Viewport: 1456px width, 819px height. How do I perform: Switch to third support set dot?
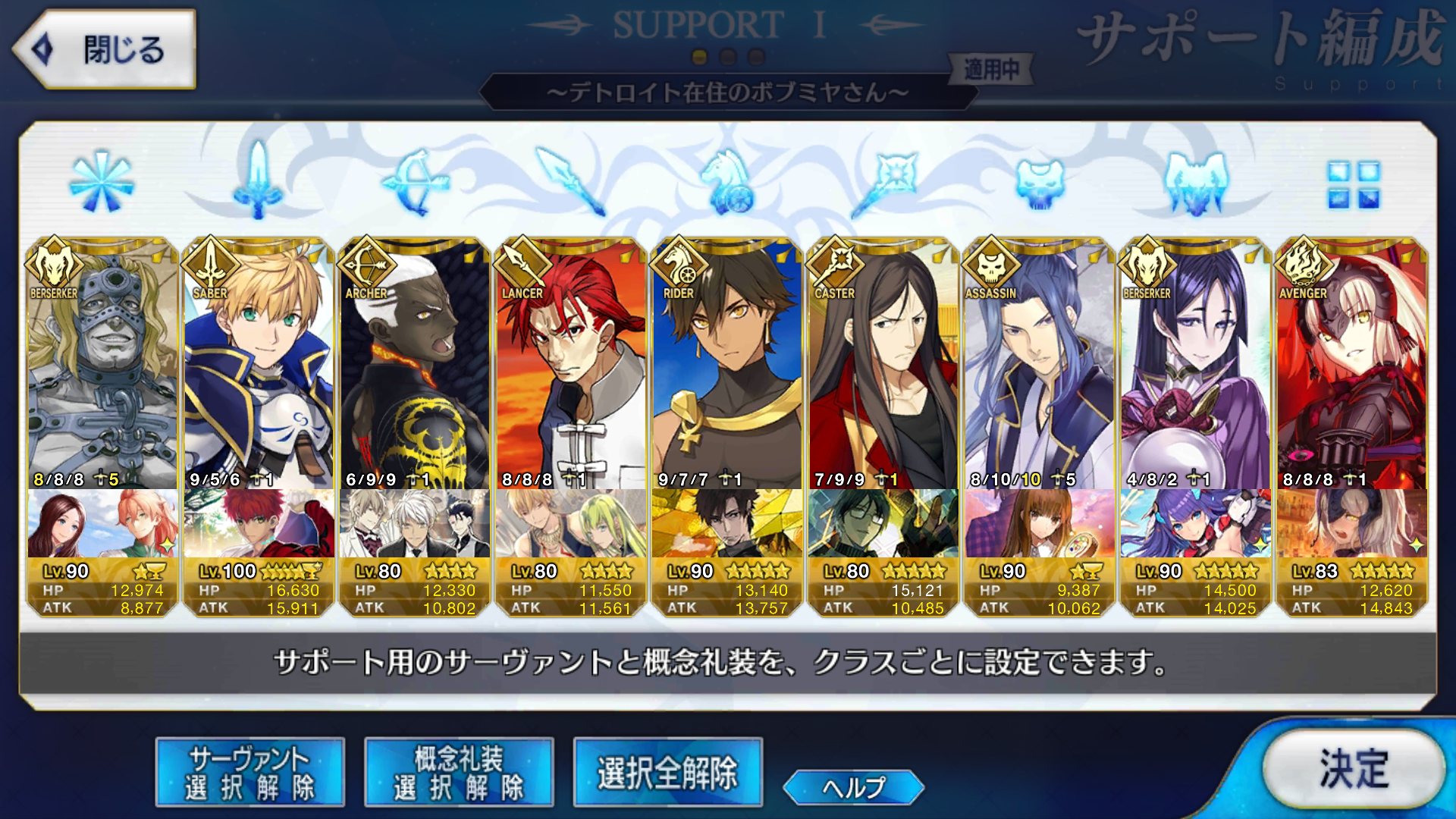[756, 57]
